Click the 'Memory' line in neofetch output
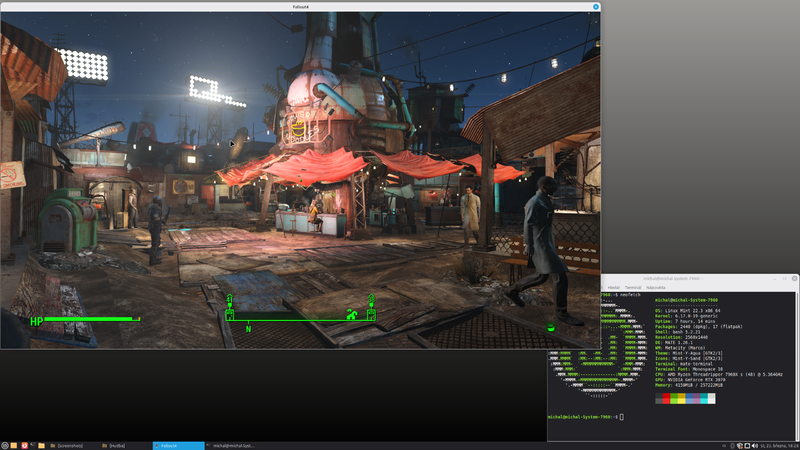Screen dimensions: 800x450 [689, 385]
